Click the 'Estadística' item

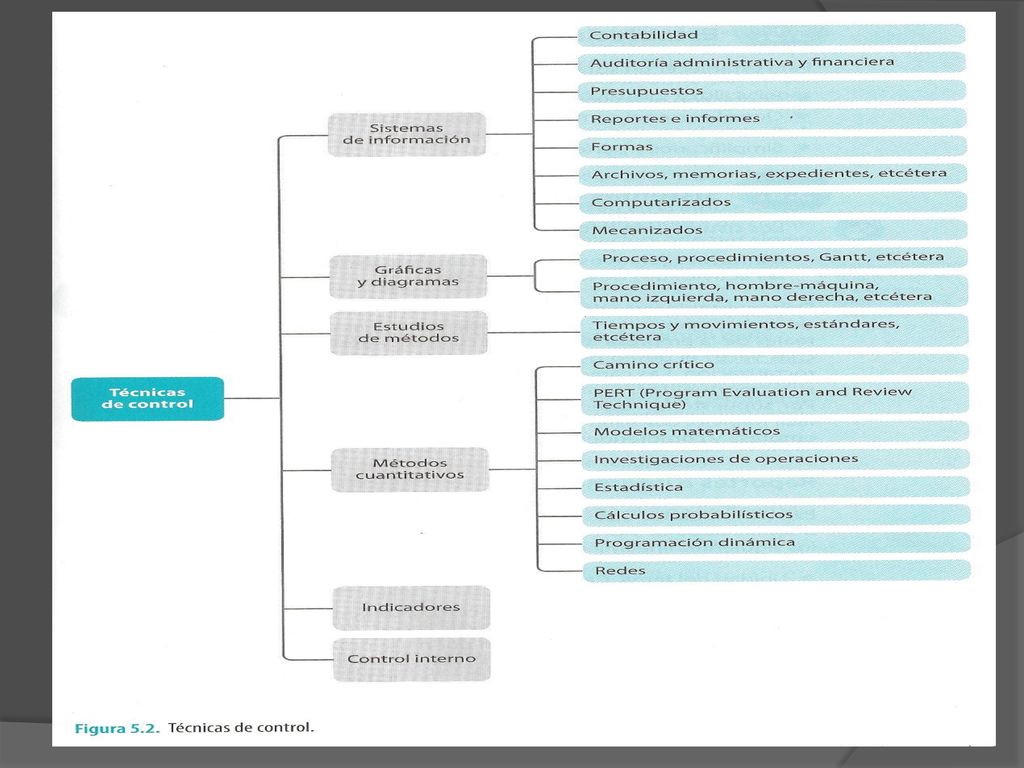pos(776,487)
